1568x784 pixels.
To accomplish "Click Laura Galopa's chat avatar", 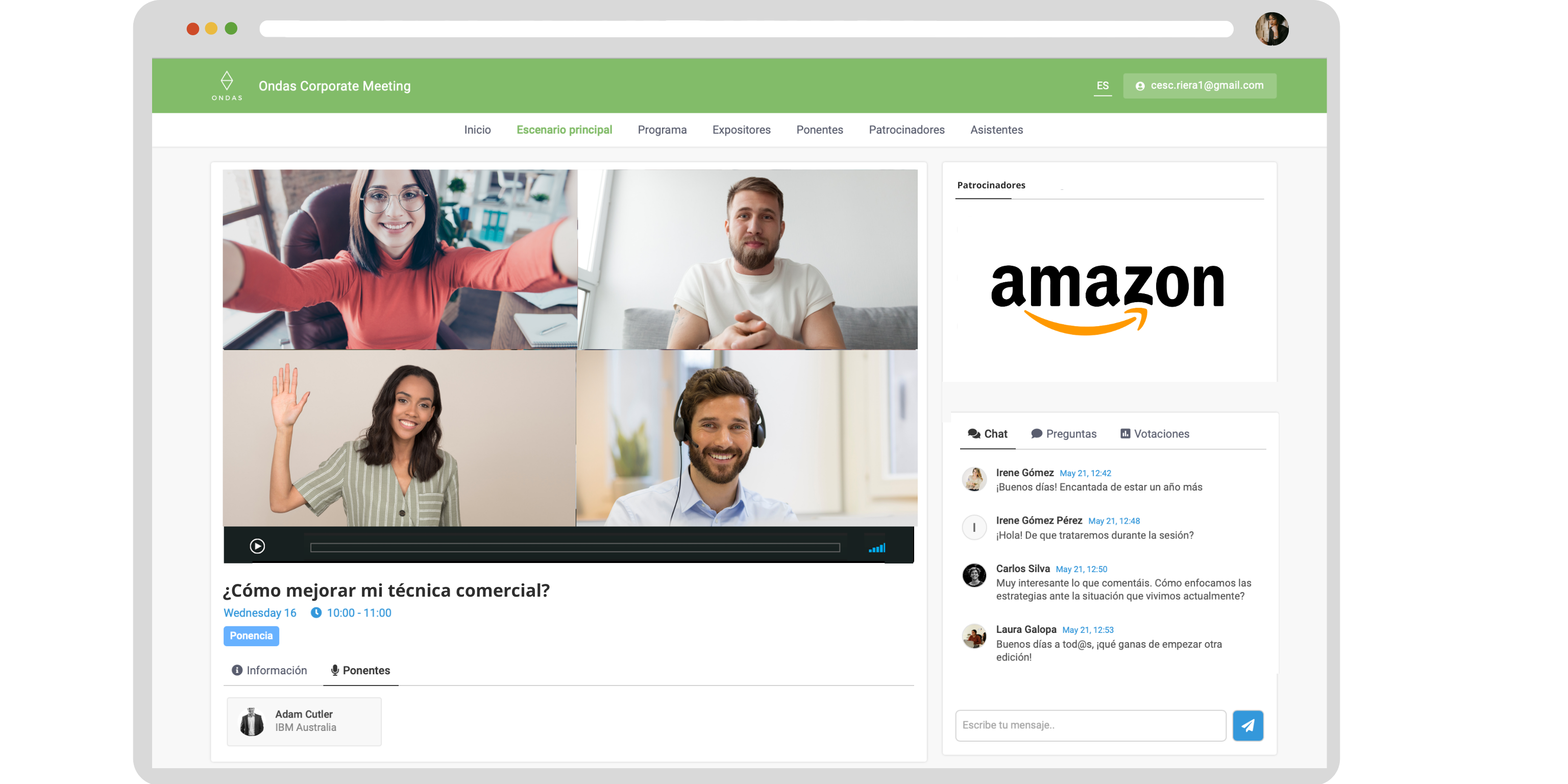I will pos(974,636).
